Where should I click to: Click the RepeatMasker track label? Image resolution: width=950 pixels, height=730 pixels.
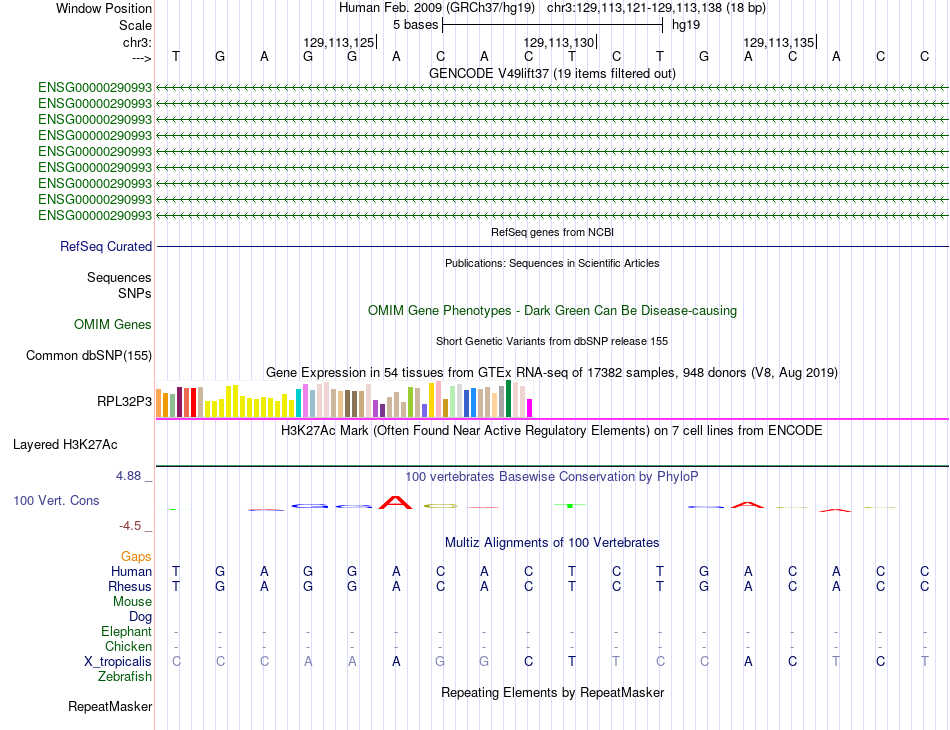pos(110,706)
